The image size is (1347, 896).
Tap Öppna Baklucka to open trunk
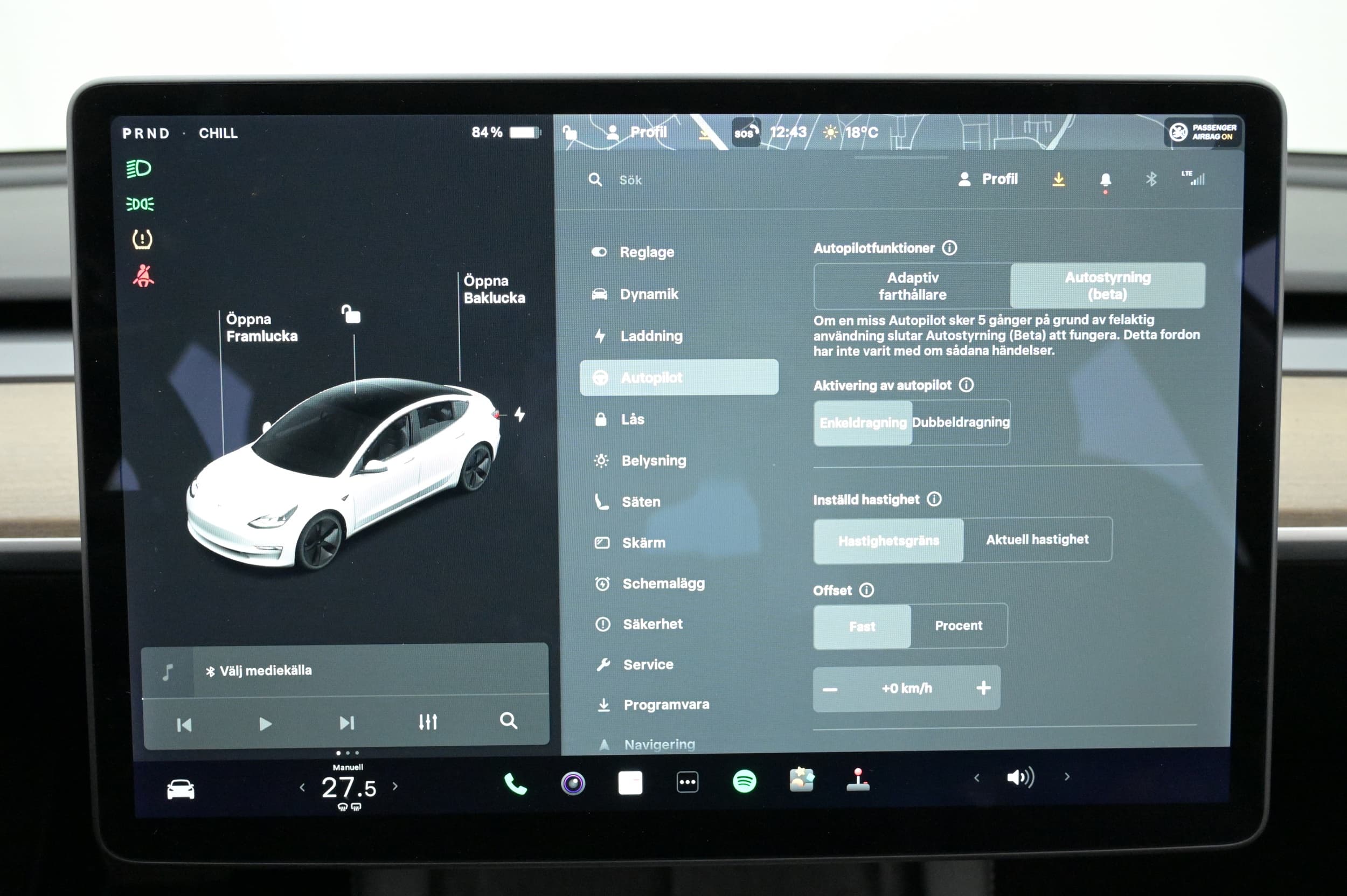click(x=494, y=289)
